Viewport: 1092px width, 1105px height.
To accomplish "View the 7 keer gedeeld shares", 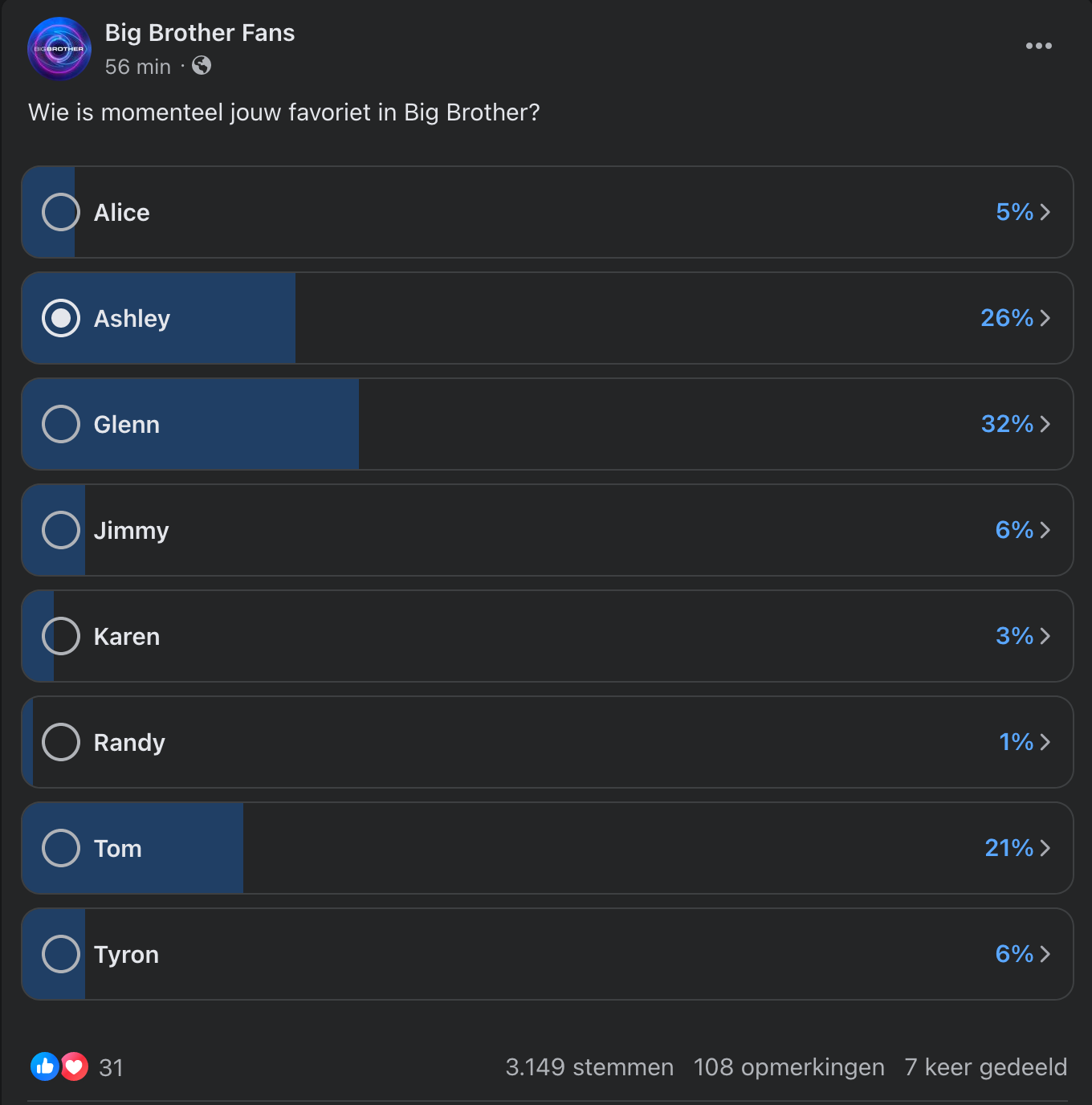I will coord(986,1067).
